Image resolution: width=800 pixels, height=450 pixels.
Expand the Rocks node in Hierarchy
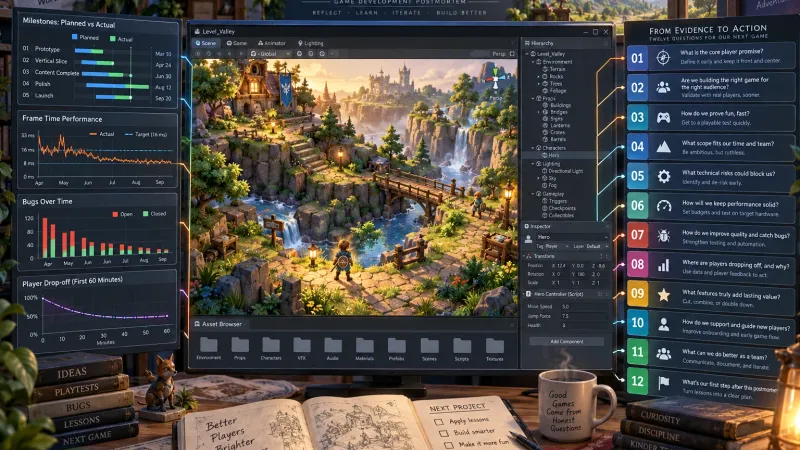tap(538, 77)
